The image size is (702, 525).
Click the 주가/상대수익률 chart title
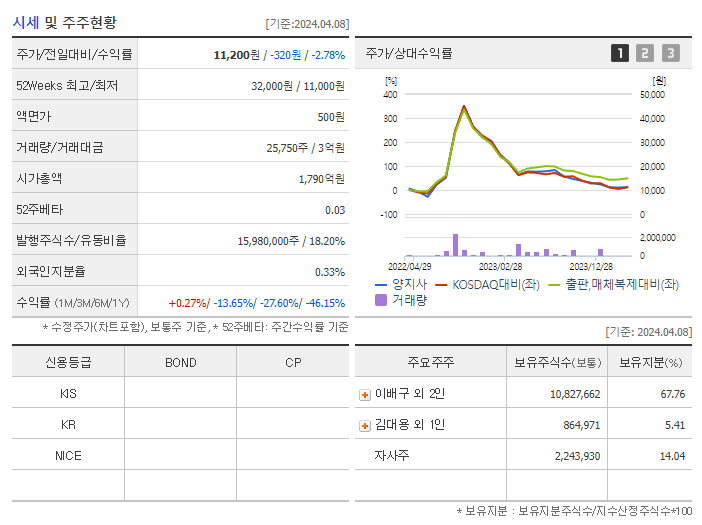(409, 53)
